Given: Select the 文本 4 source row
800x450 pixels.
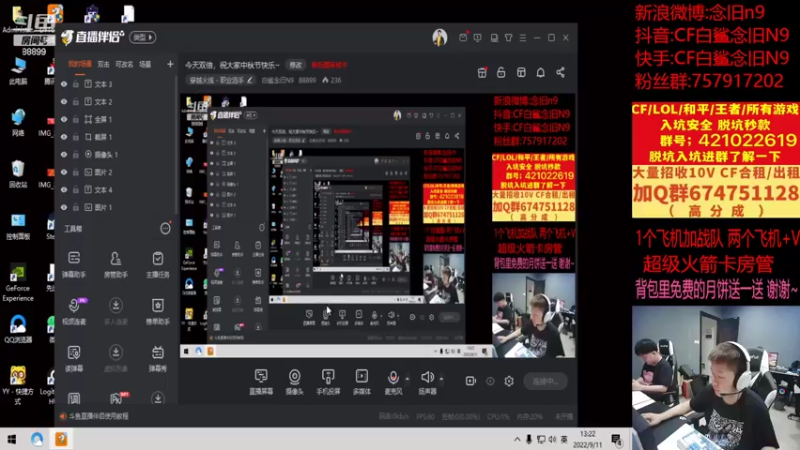Looking at the screenshot, I should [x=115, y=190].
